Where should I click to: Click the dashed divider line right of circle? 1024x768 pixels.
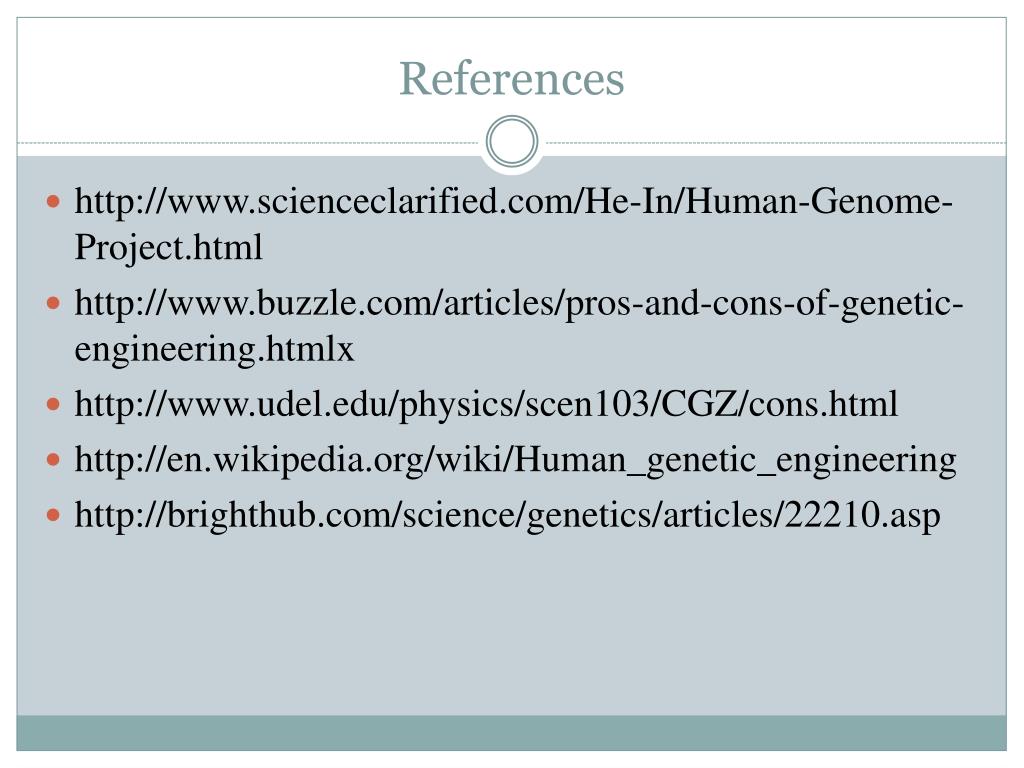(776, 142)
